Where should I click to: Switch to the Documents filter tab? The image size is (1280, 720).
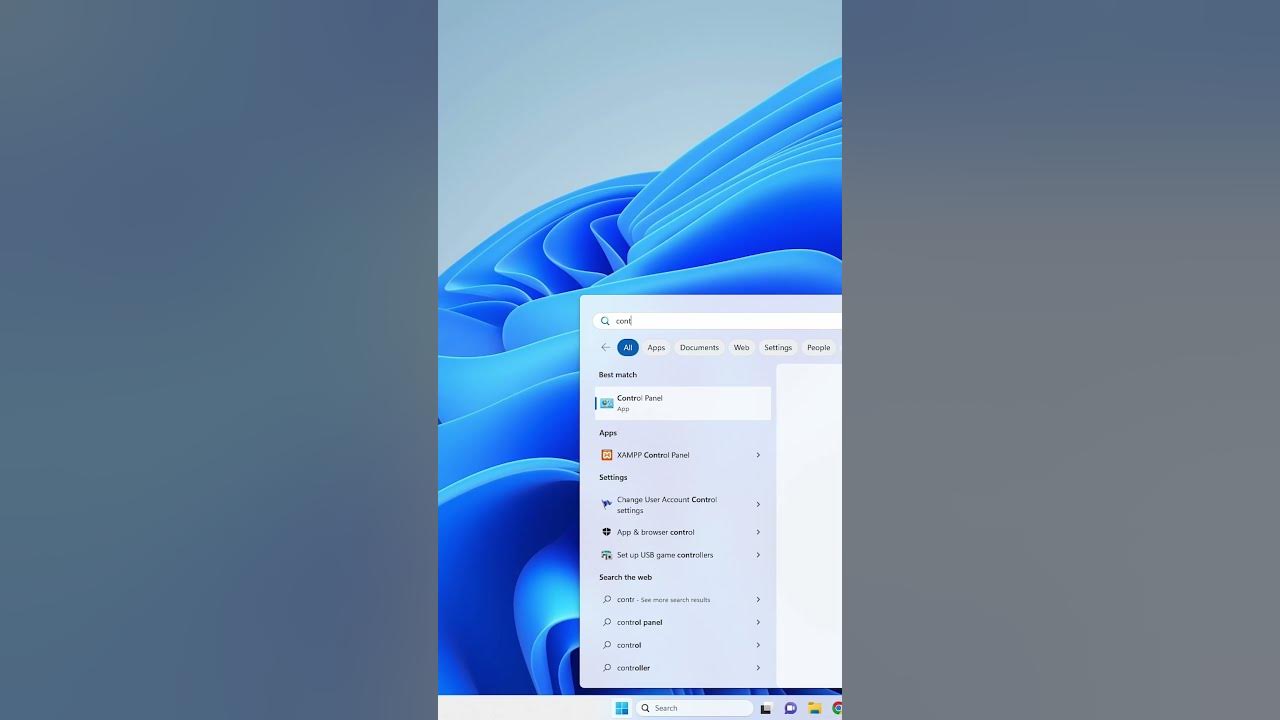699,348
